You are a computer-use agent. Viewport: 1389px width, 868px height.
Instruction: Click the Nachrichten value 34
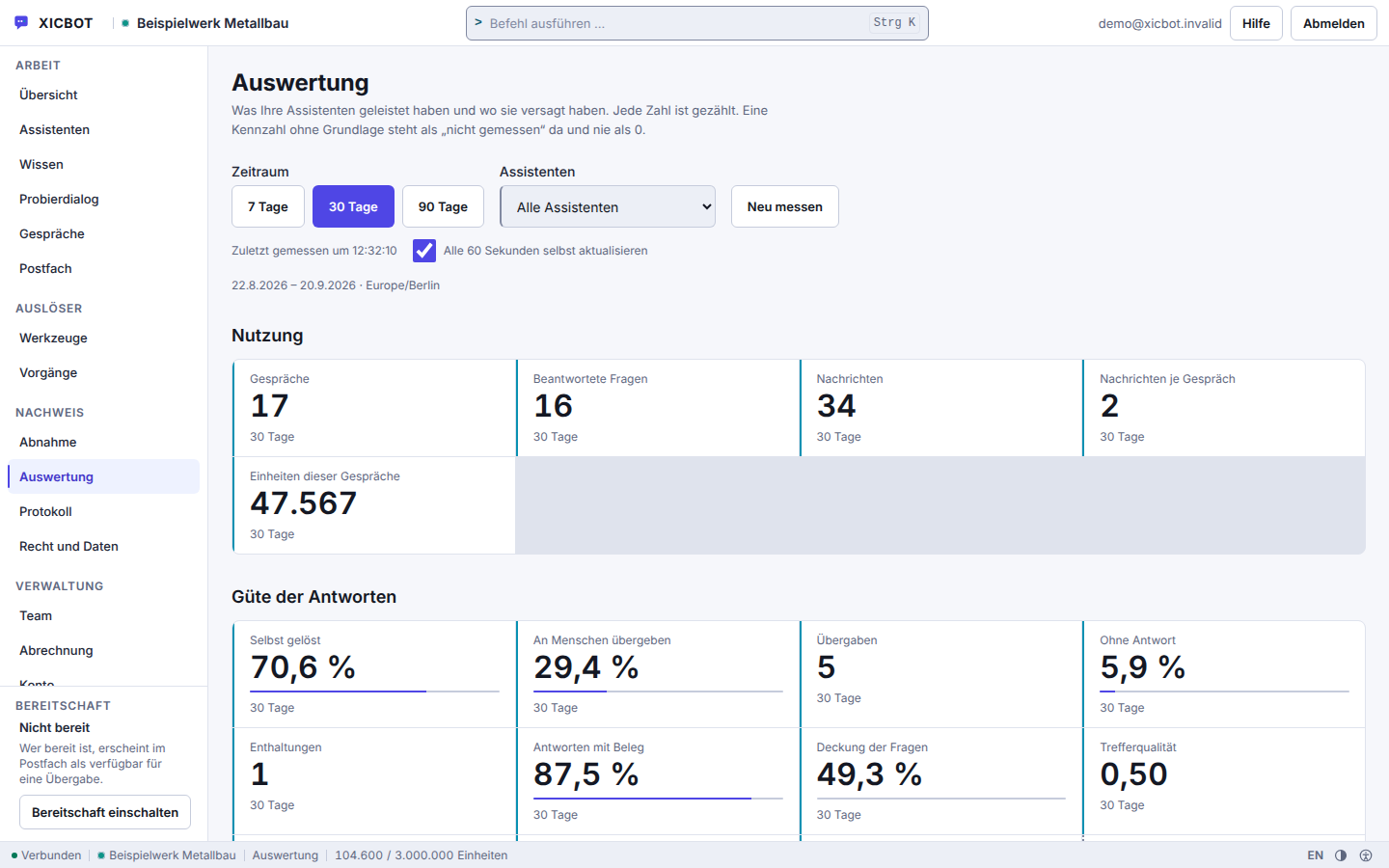coord(836,406)
